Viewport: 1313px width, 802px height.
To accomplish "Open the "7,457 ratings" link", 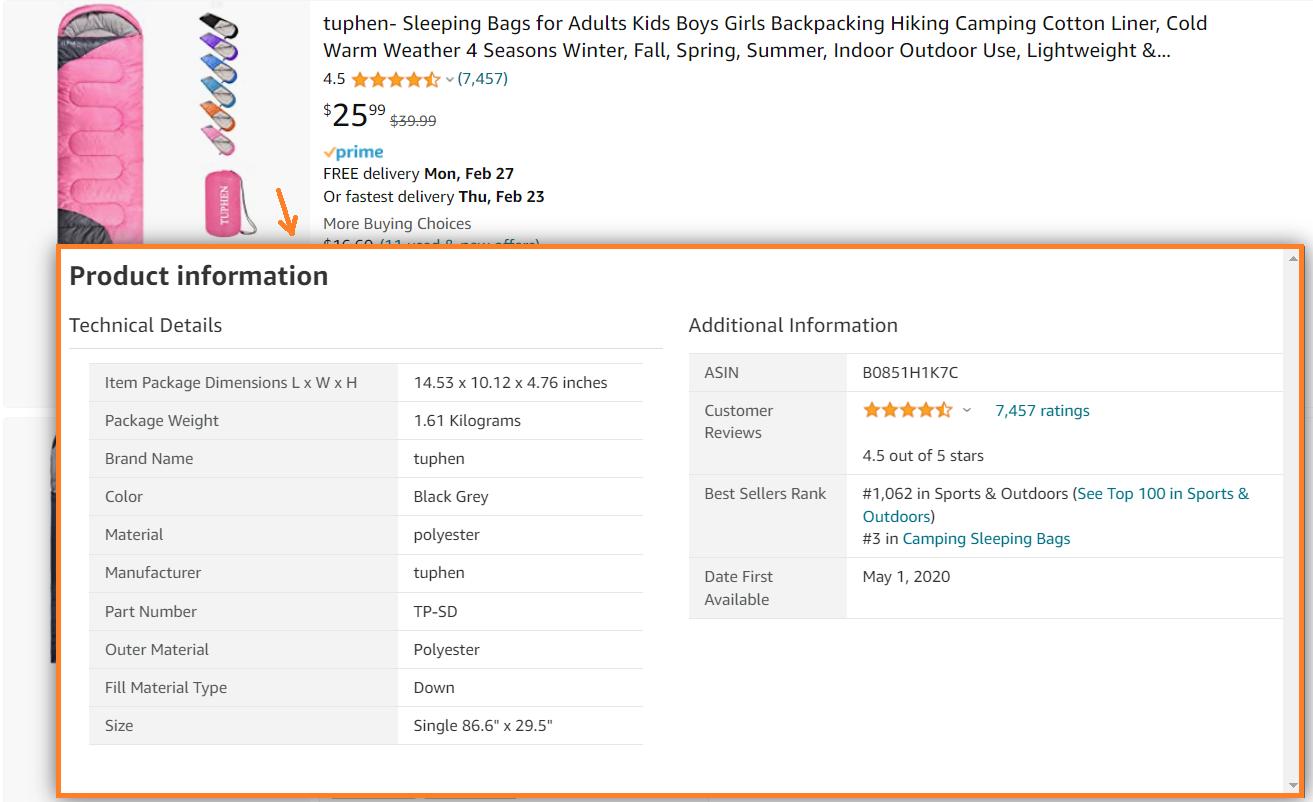I will (x=1042, y=410).
